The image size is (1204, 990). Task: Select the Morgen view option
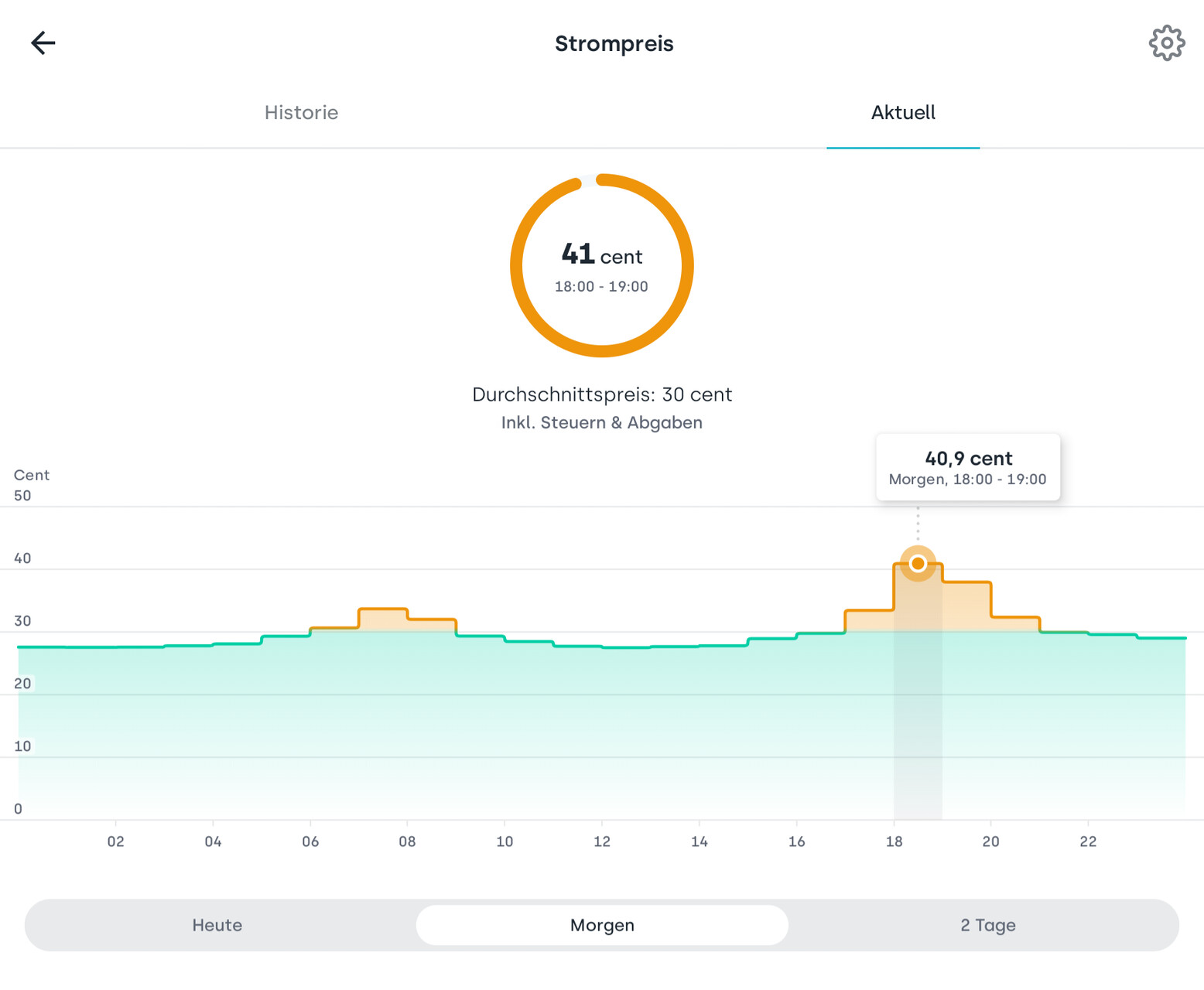[x=602, y=925]
